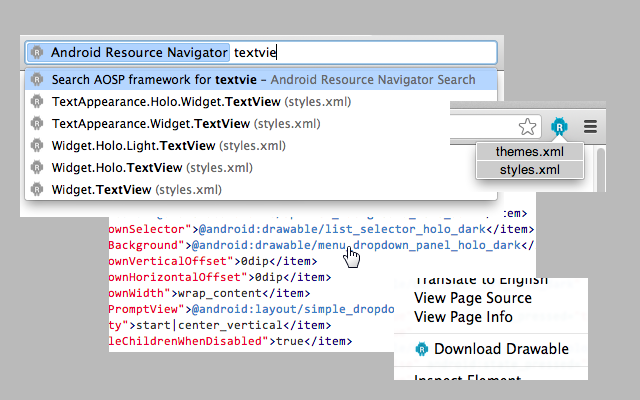Open styles.xml from the extension popup
The image size is (640, 400).
click(530, 170)
